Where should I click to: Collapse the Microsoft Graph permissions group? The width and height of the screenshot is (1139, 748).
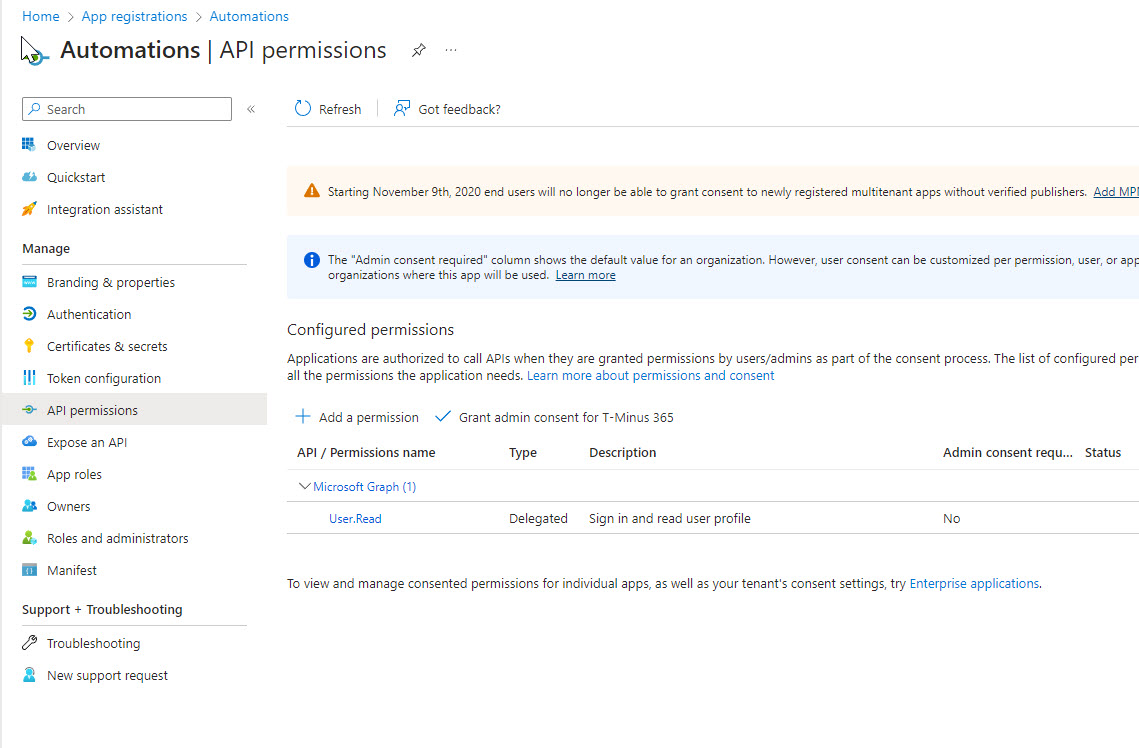pyautogui.click(x=305, y=487)
